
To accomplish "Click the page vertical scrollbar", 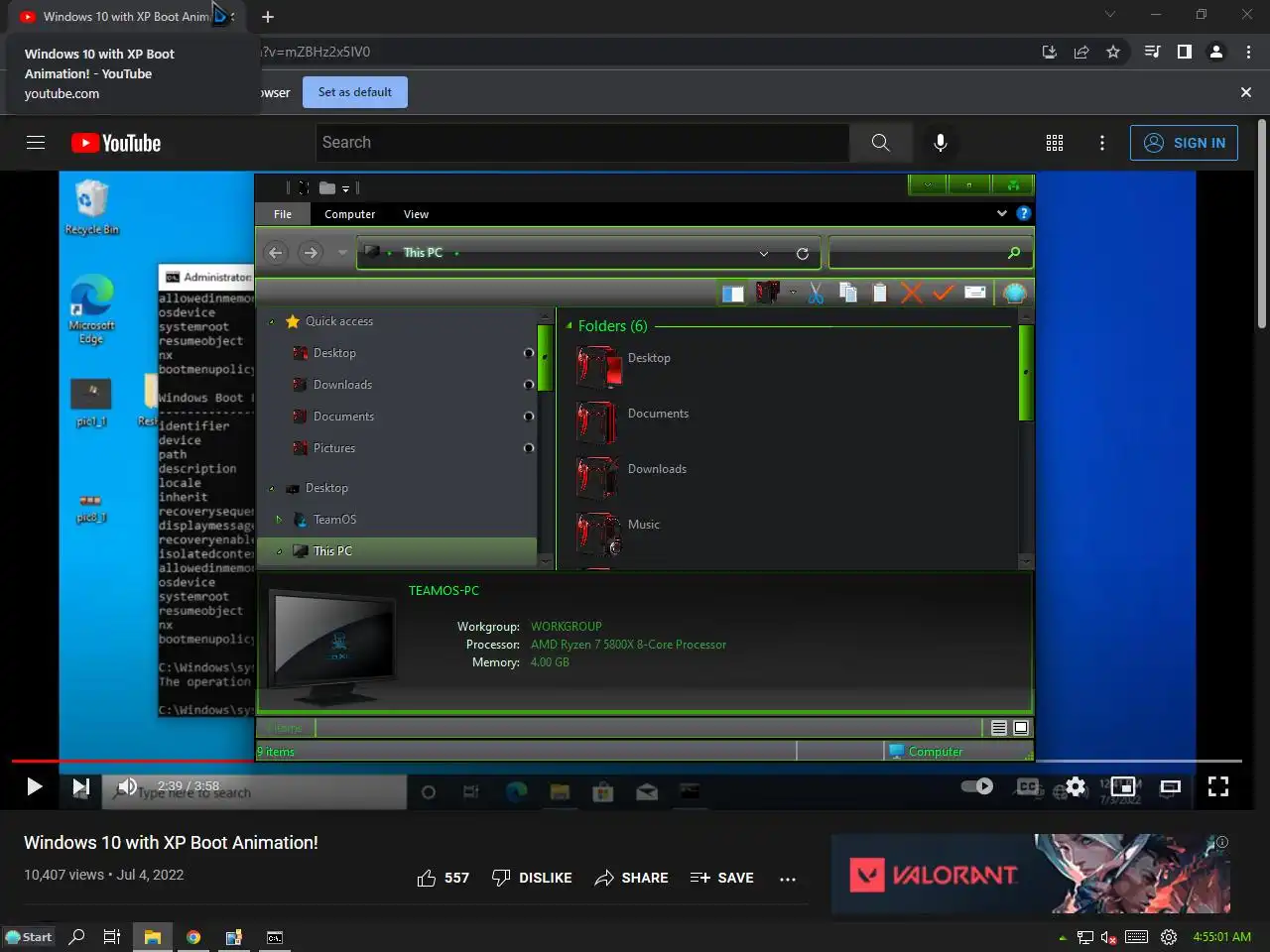I will point(1262,224).
